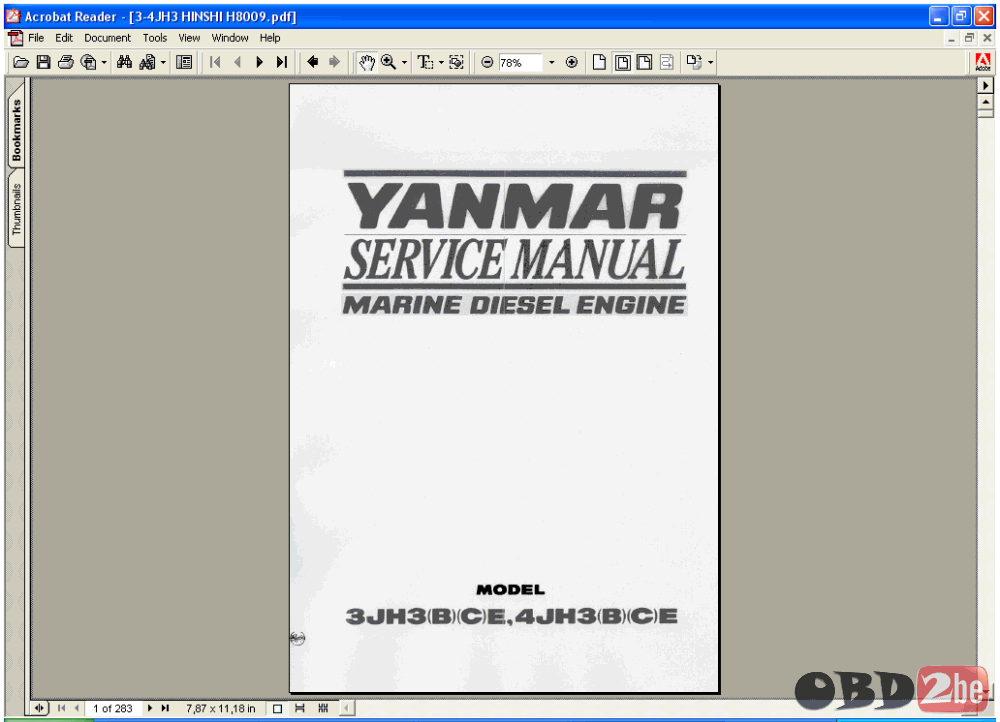Screen dimensions: 1000x722
Task: Click the Acrobat document icon in the menu bar
Action: (x=15, y=38)
